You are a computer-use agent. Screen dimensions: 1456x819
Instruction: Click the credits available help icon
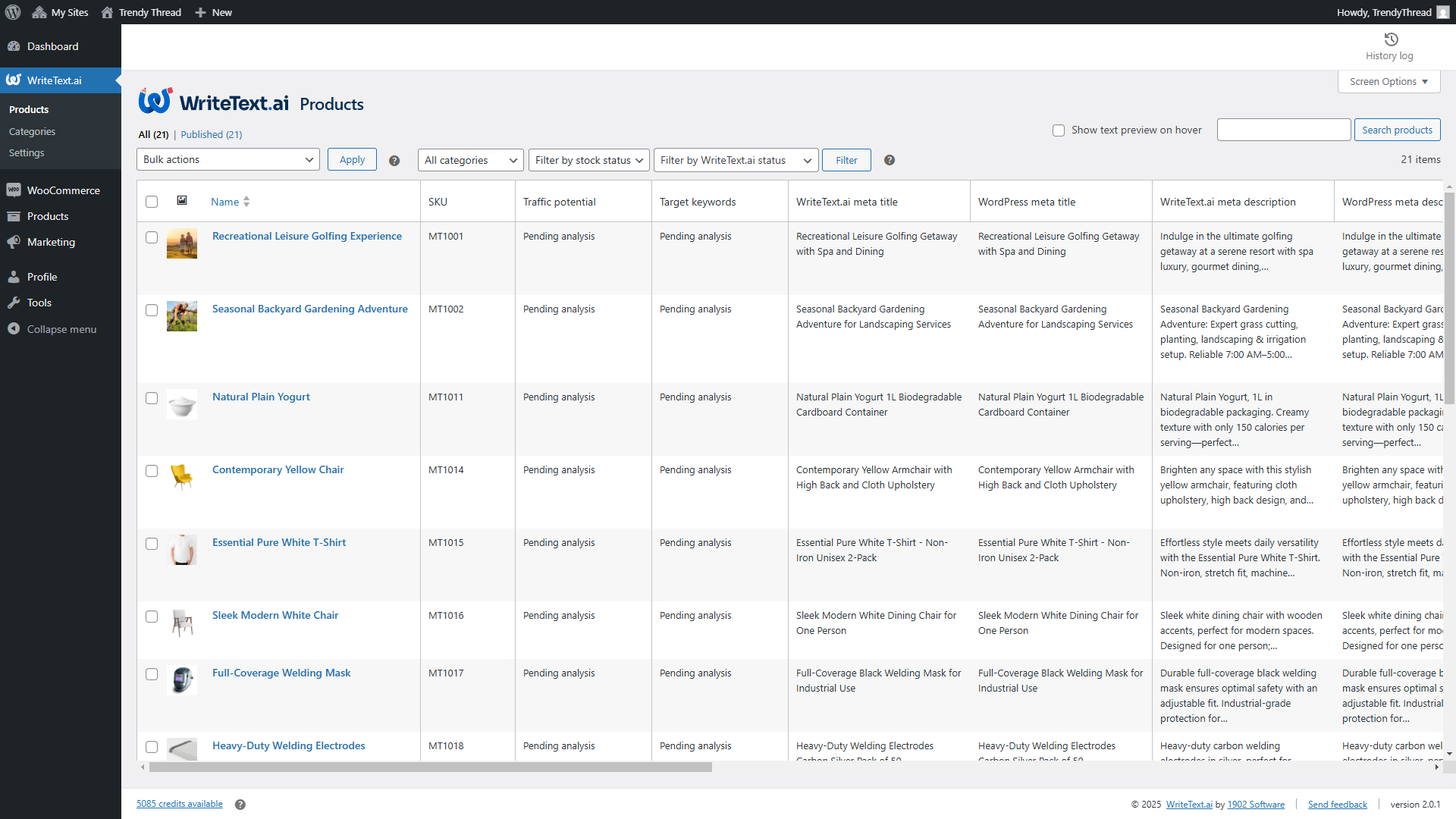240,805
